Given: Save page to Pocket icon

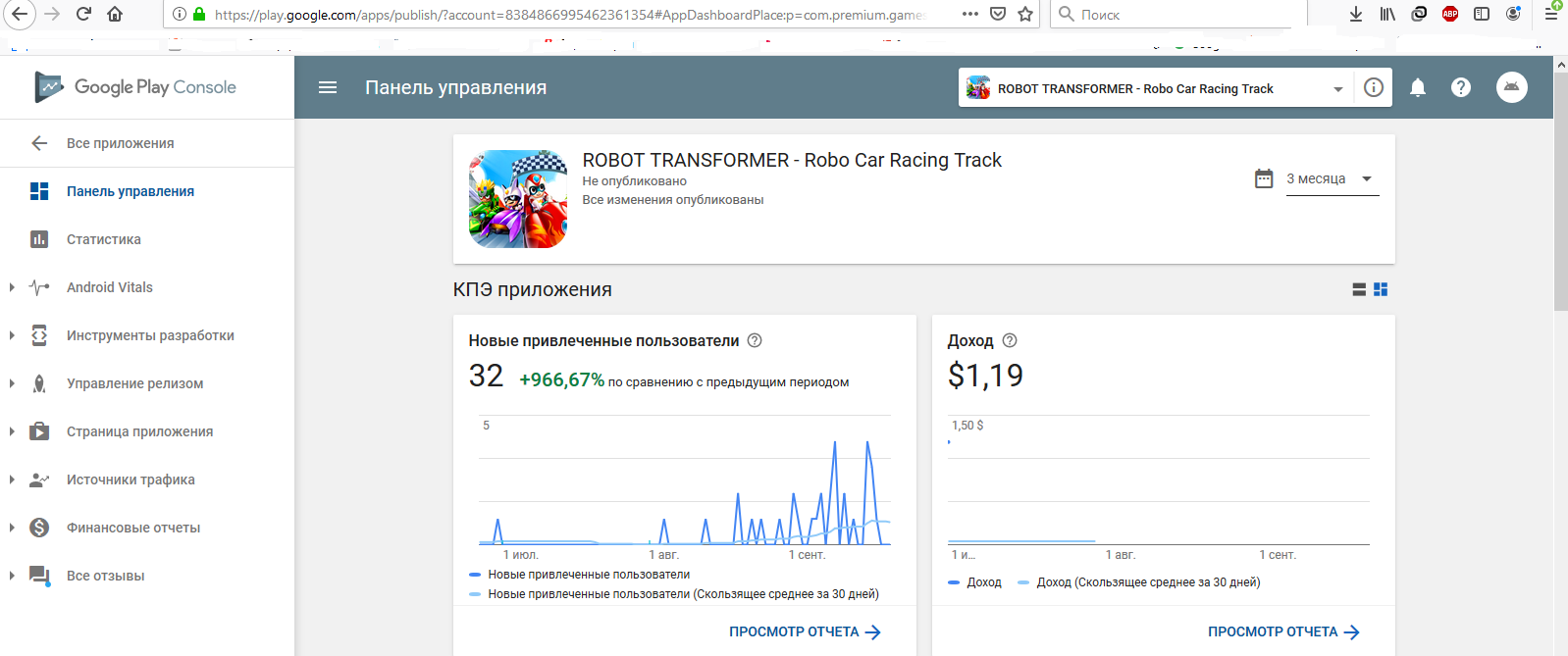Looking at the screenshot, I should pos(998,14).
